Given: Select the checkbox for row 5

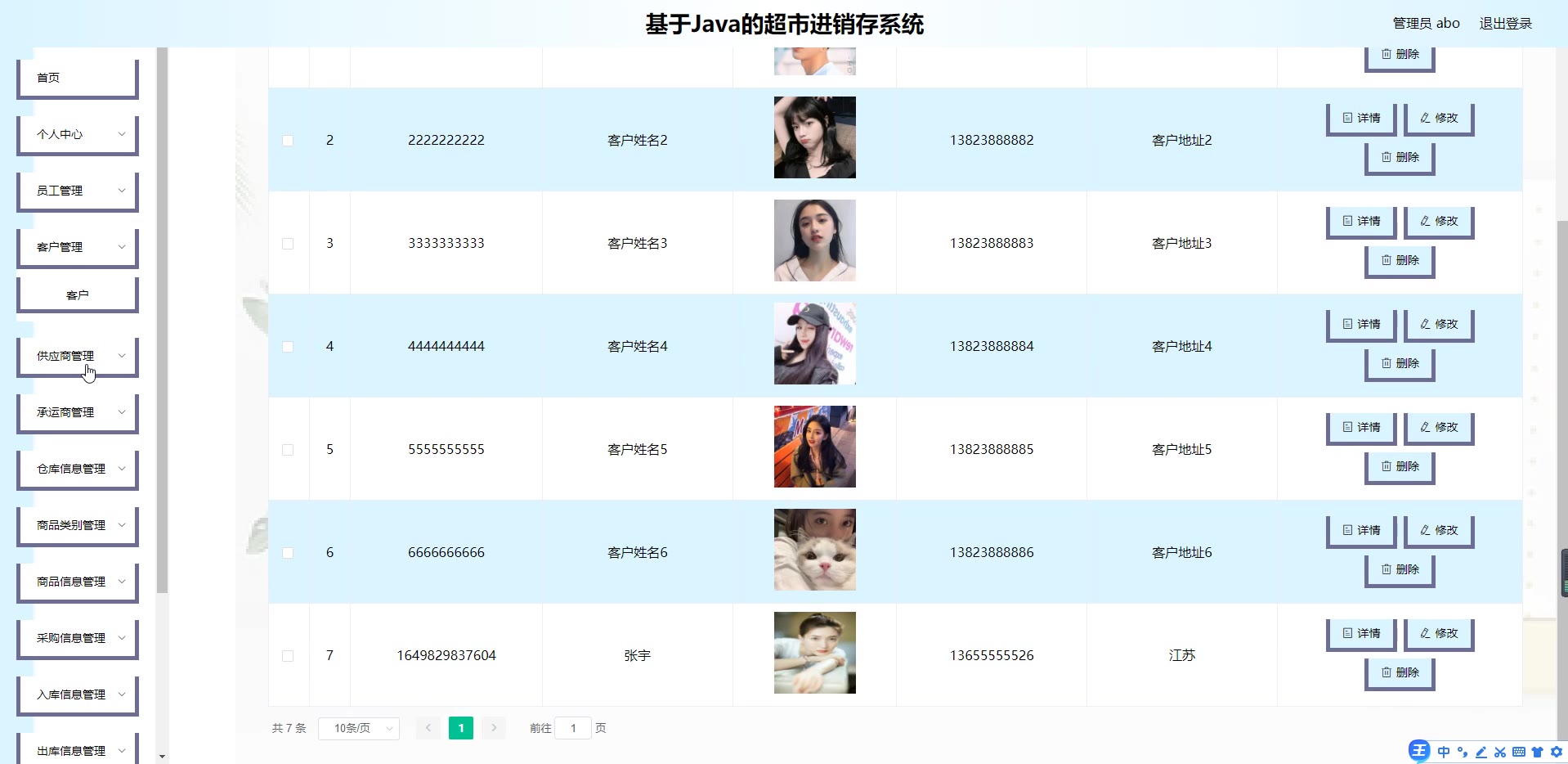Looking at the screenshot, I should click(x=288, y=450).
